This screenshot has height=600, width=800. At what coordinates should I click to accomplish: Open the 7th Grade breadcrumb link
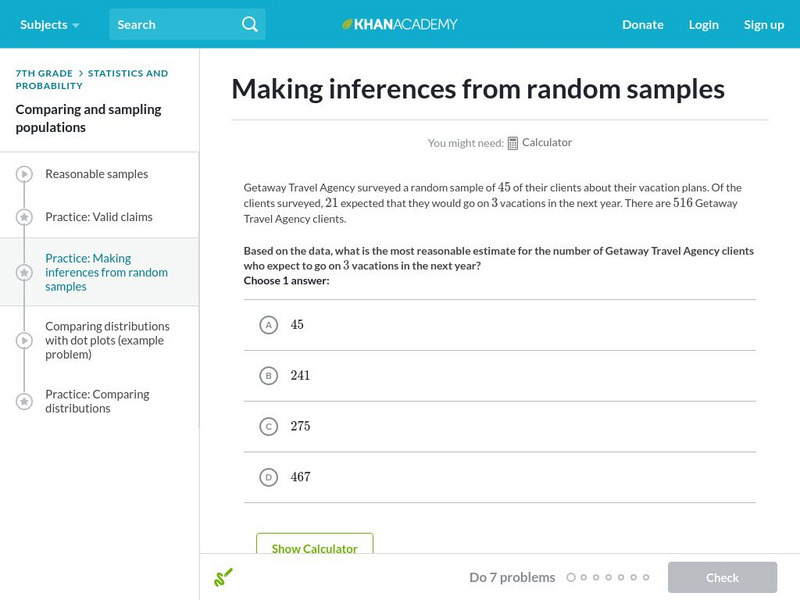click(x=43, y=73)
